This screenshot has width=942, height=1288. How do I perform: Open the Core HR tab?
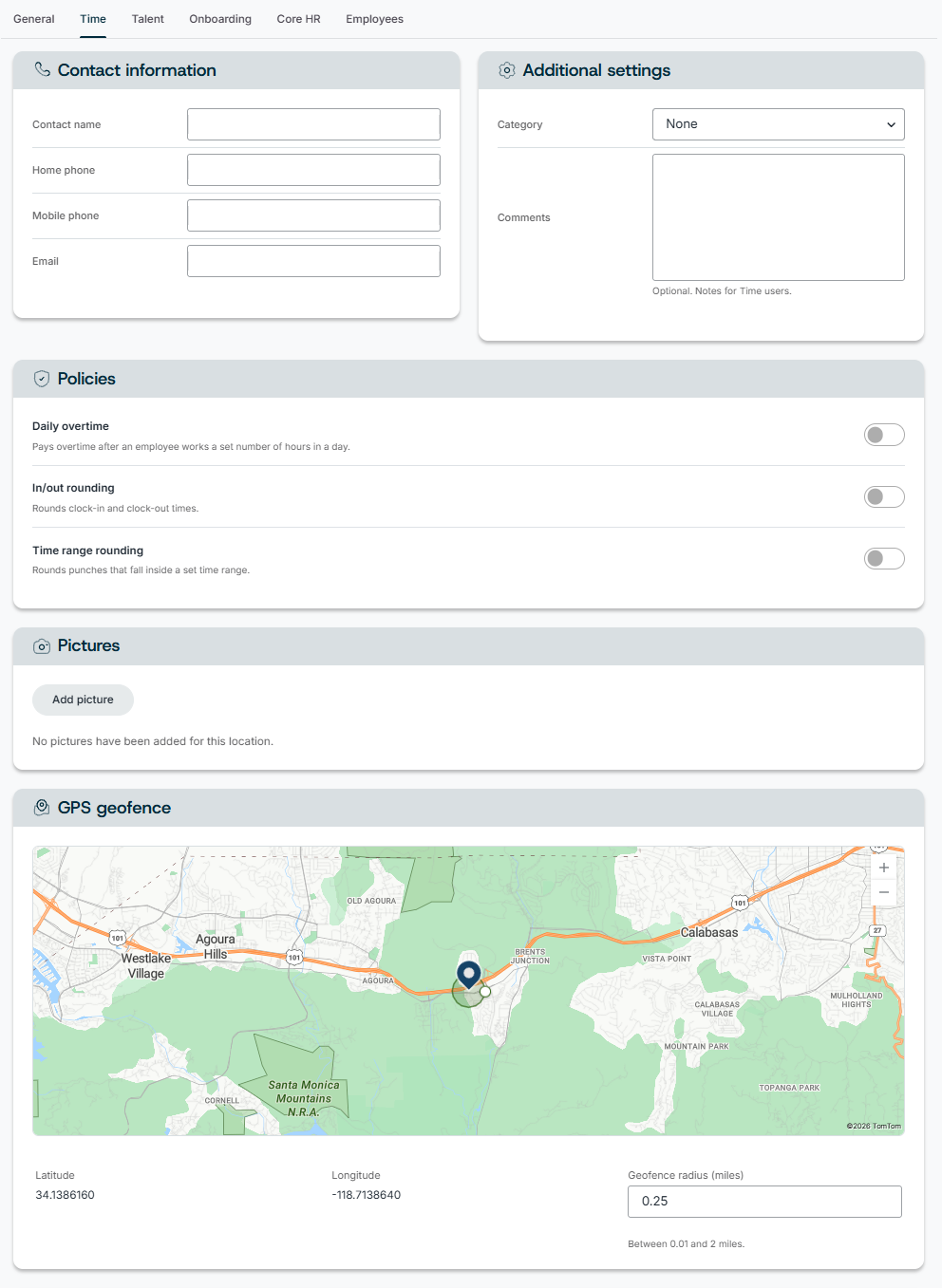point(299,19)
